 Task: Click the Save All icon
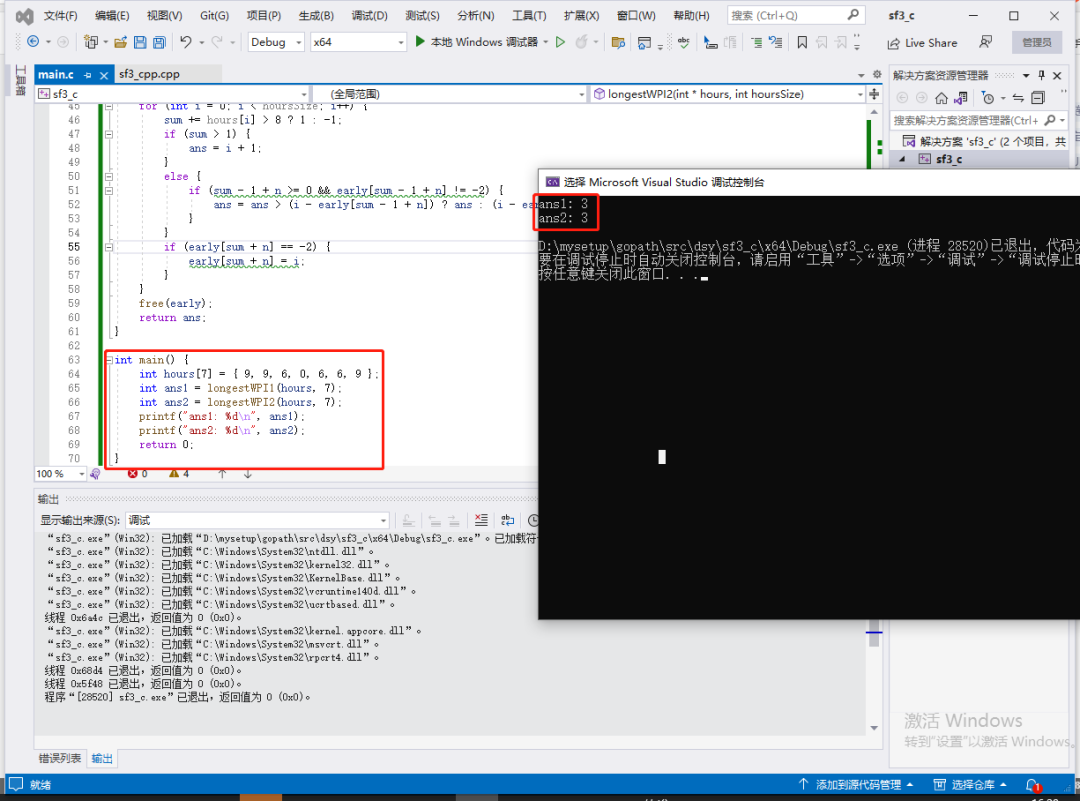point(159,42)
